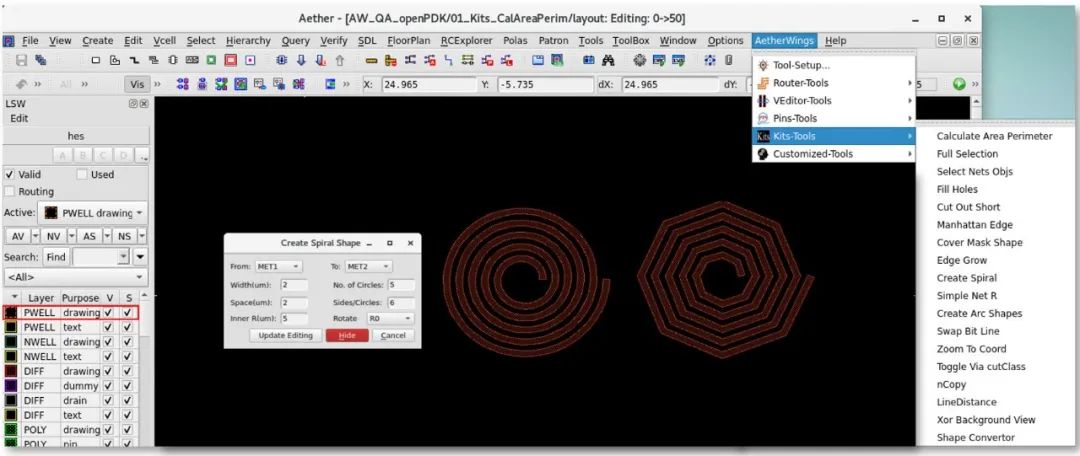This screenshot has width=1080, height=456.
Task: Click the PWELL drawing color swatch
Action: pyautogui.click(x=11, y=313)
